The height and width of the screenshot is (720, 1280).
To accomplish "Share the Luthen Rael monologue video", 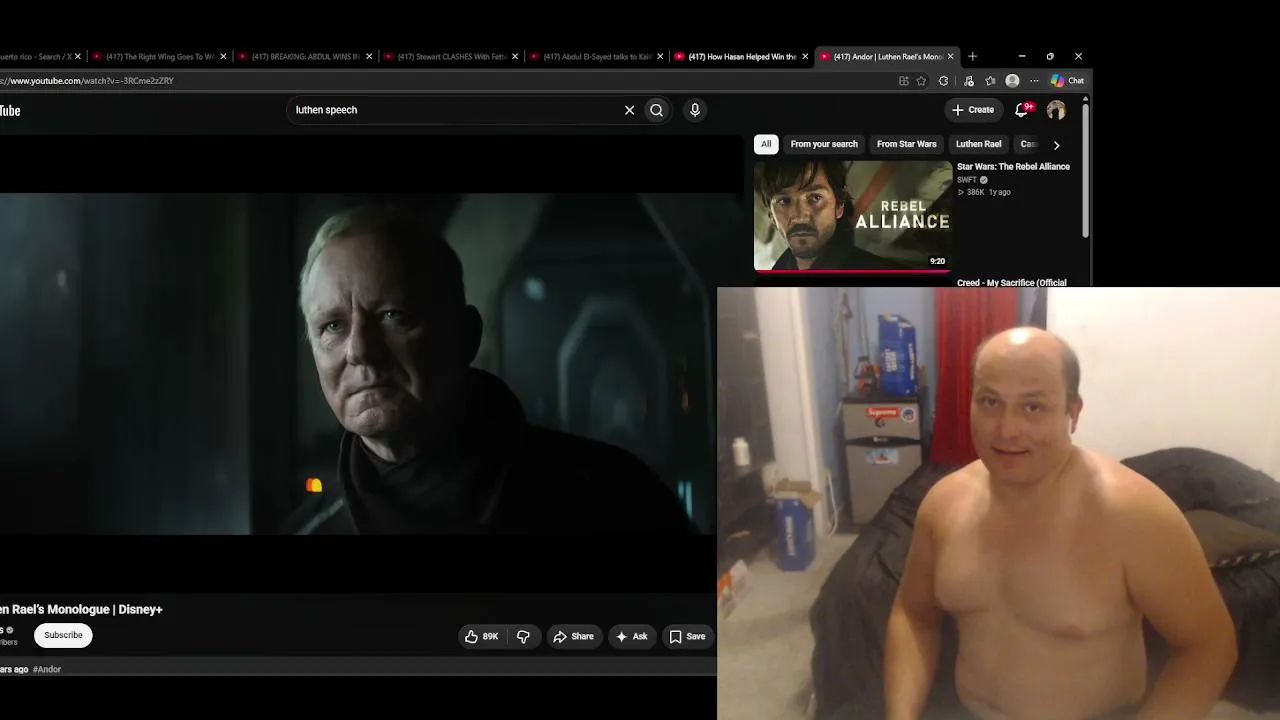I will tap(574, 636).
